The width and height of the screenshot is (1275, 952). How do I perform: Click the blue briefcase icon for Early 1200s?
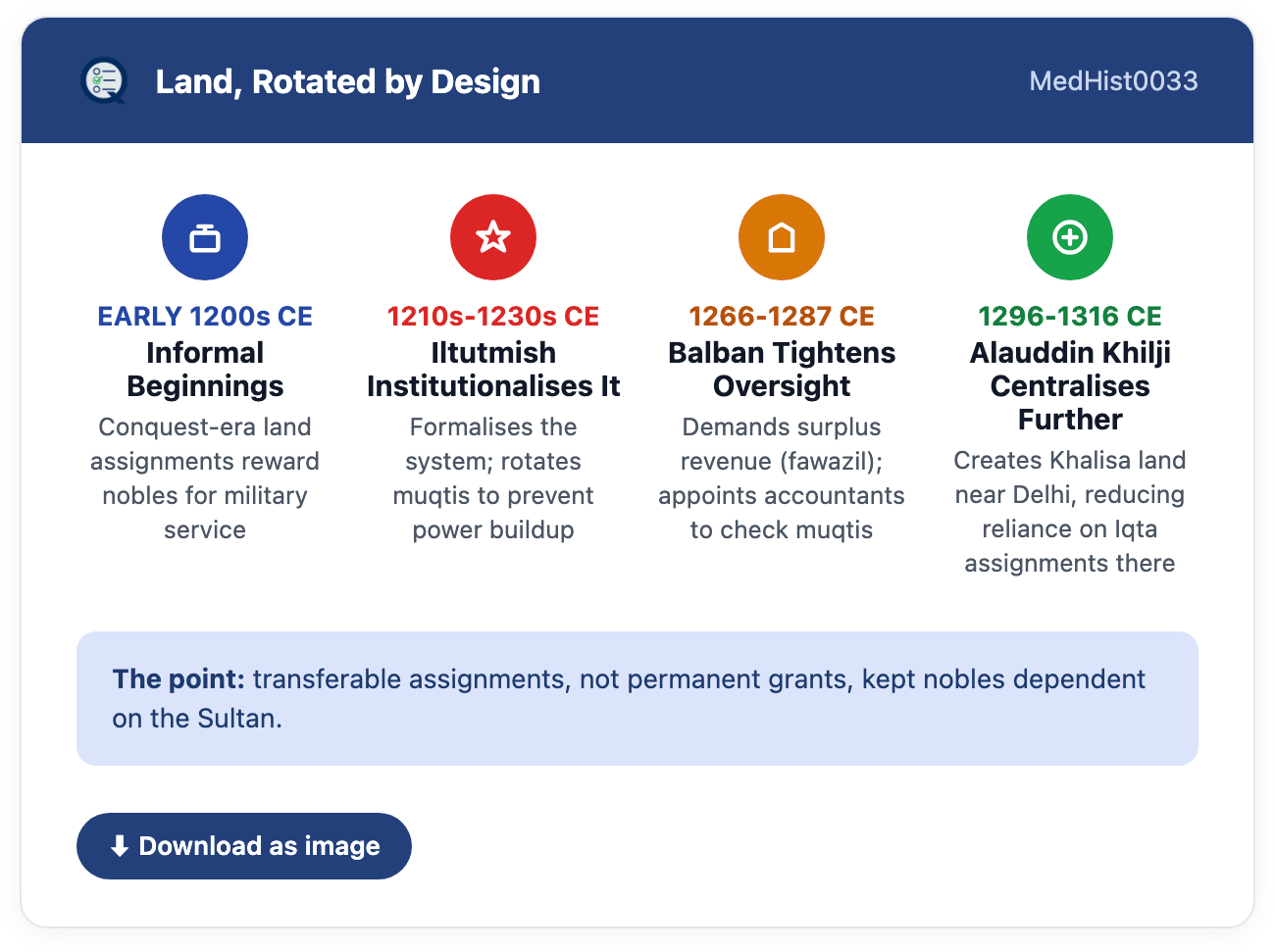(x=205, y=237)
